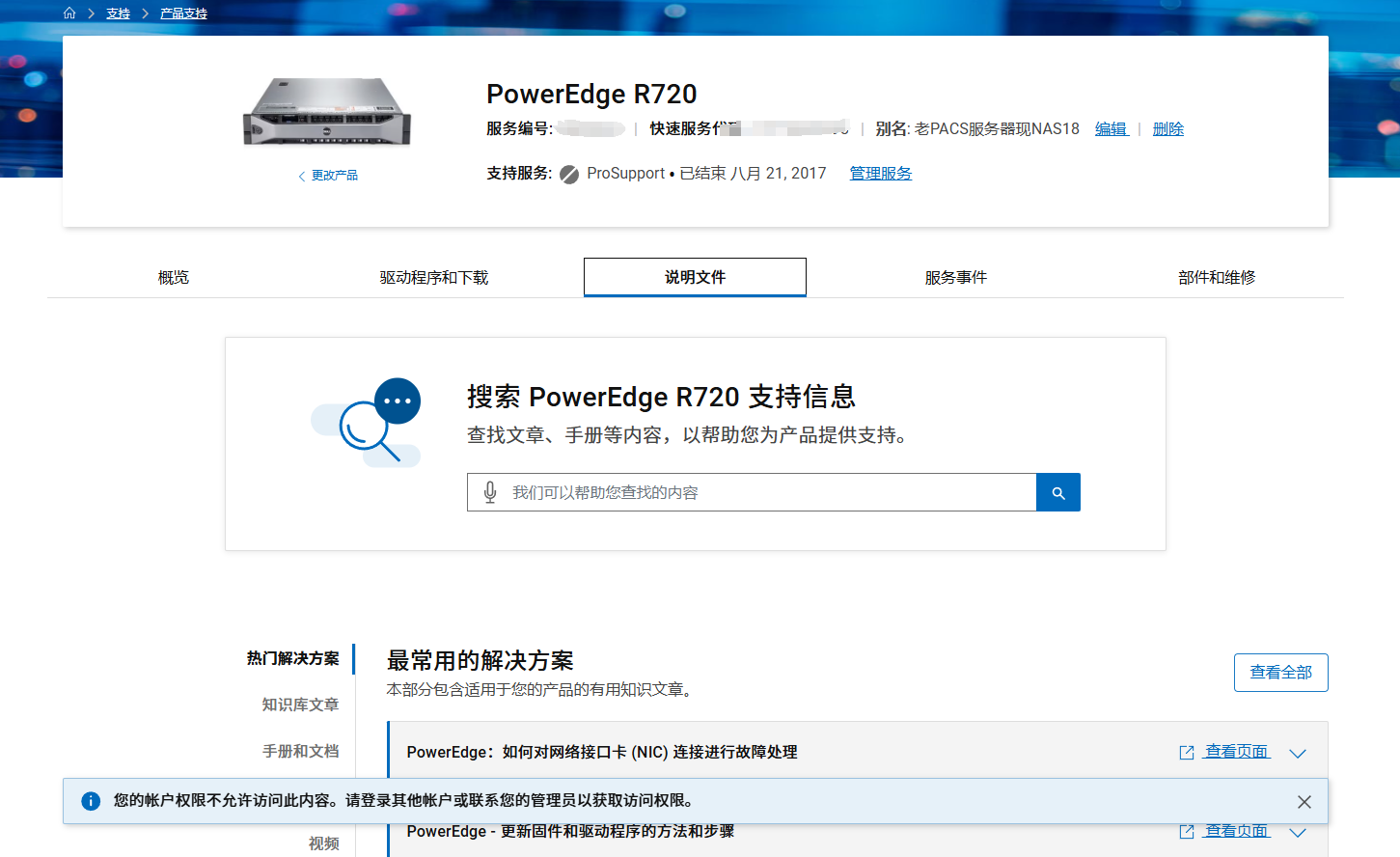Expand the NIC 连接故障处理 article row
The width and height of the screenshot is (1400, 857).
[x=1298, y=754]
